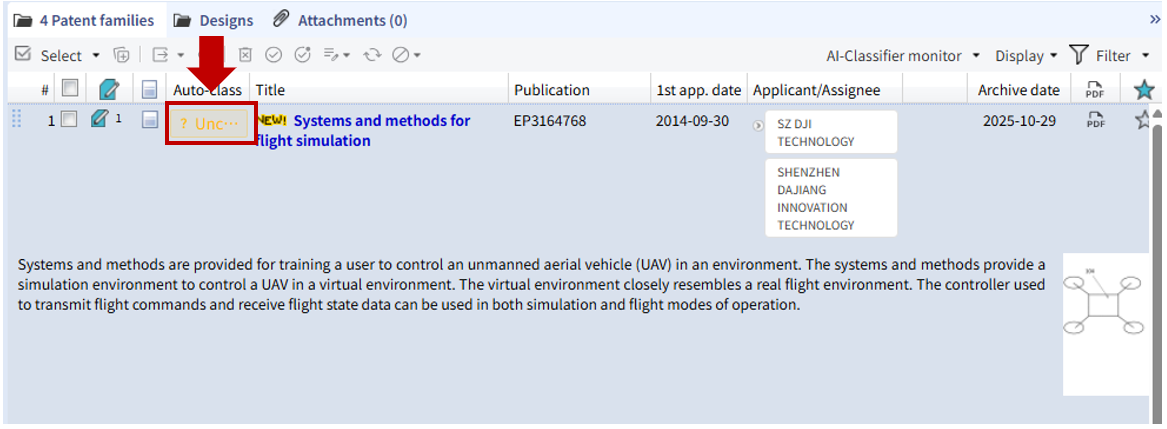The height and width of the screenshot is (429, 1167).
Task: Click the document view icon in row 1
Action: pos(150,120)
